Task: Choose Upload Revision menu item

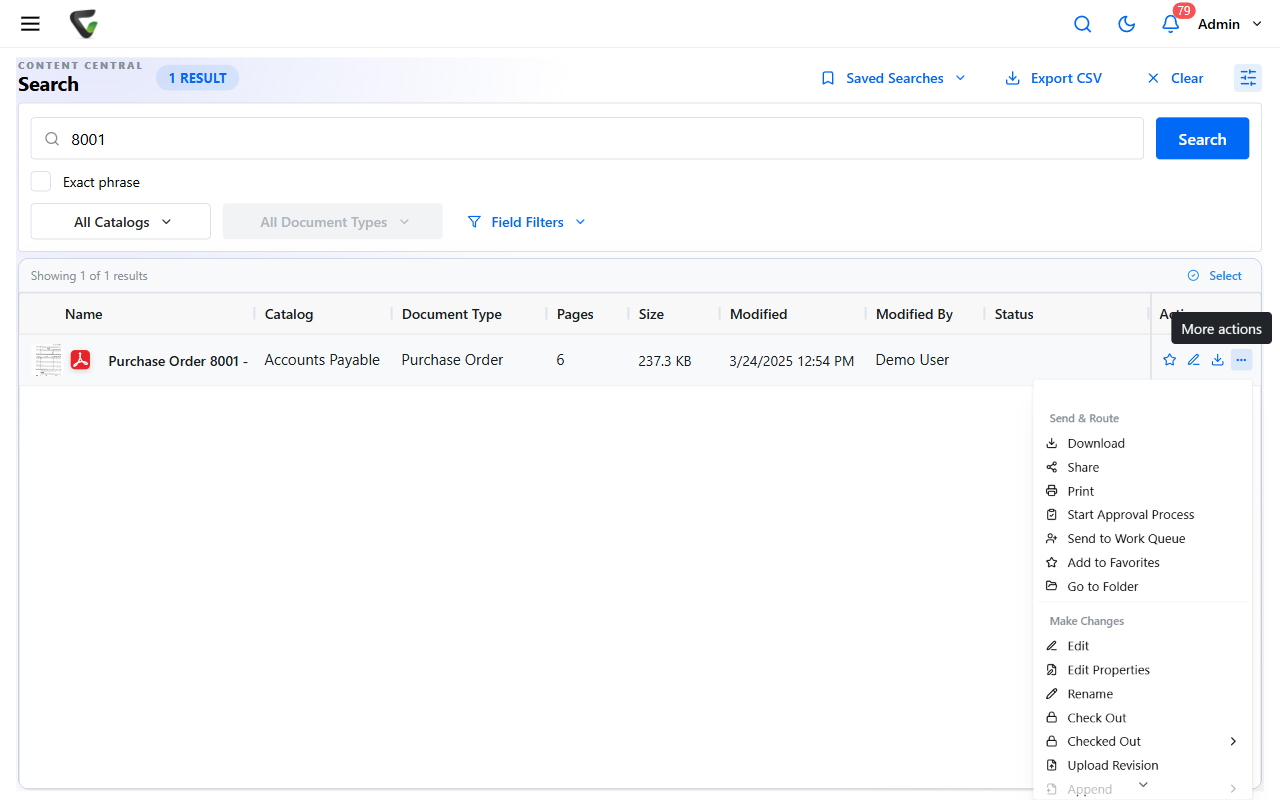Action: 1142,765
